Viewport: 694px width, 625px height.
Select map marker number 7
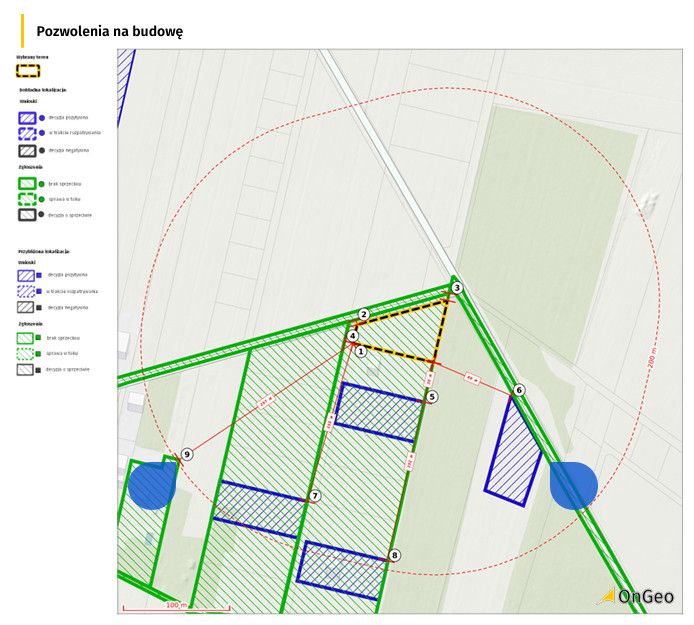coord(314,496)
